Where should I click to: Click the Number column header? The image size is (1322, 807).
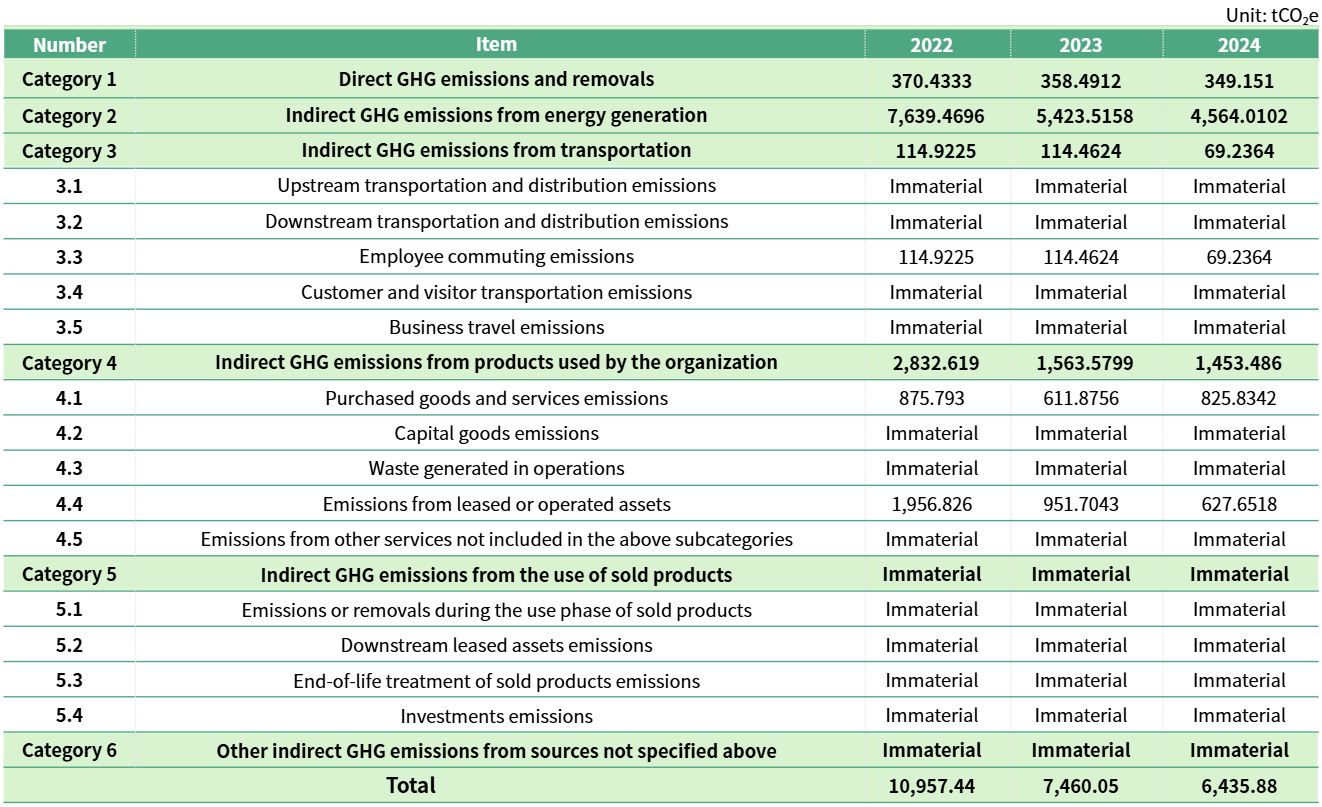point(69,44)
